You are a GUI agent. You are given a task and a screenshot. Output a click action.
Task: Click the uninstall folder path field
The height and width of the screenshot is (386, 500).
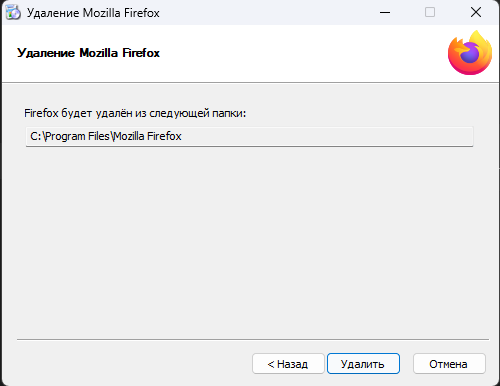point(249,136)
